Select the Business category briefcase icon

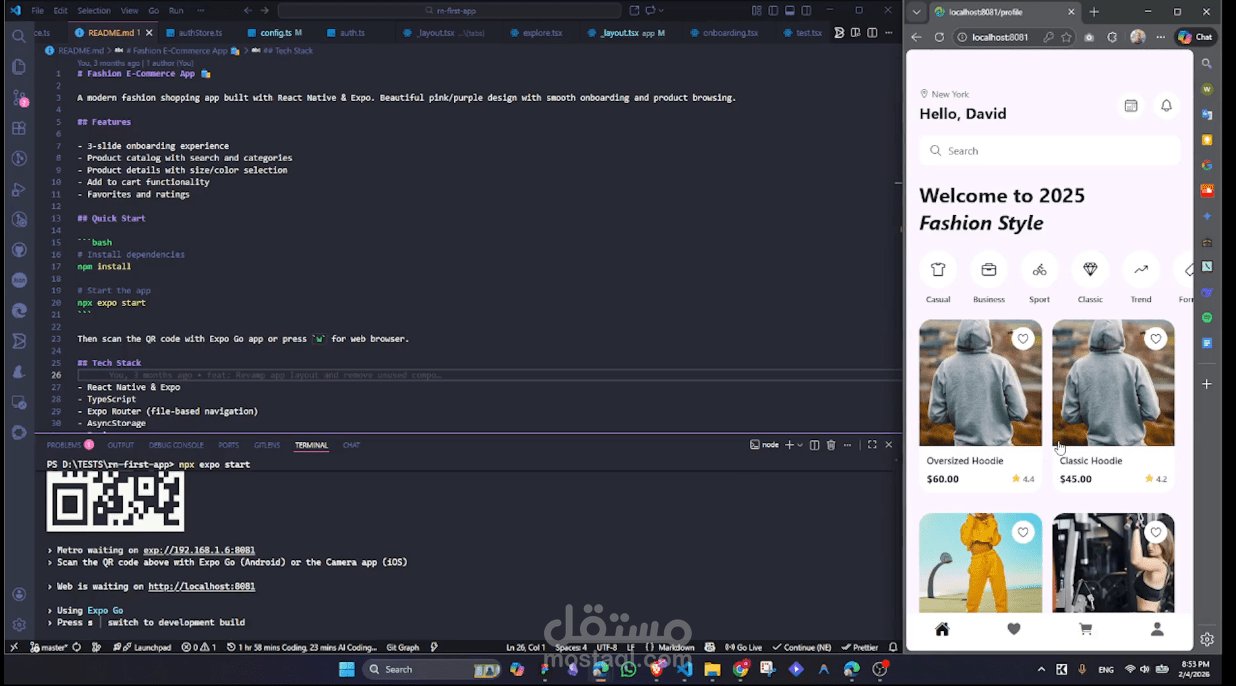coord(989,270)
